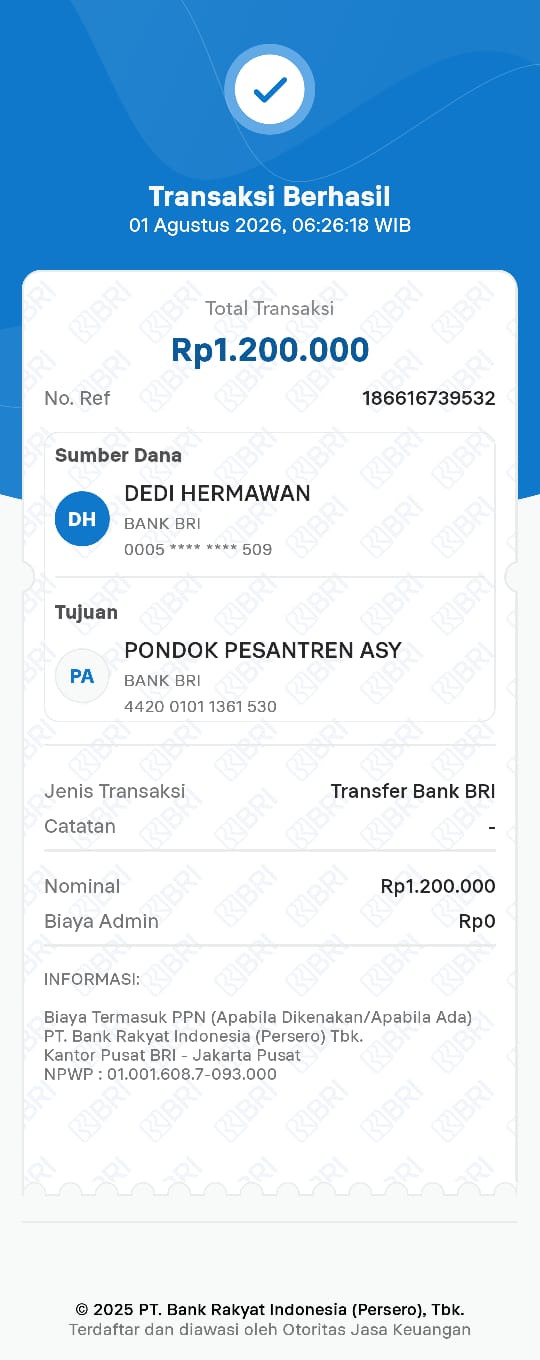Select sender name DEDI HERMAWAN

[217, 493]
